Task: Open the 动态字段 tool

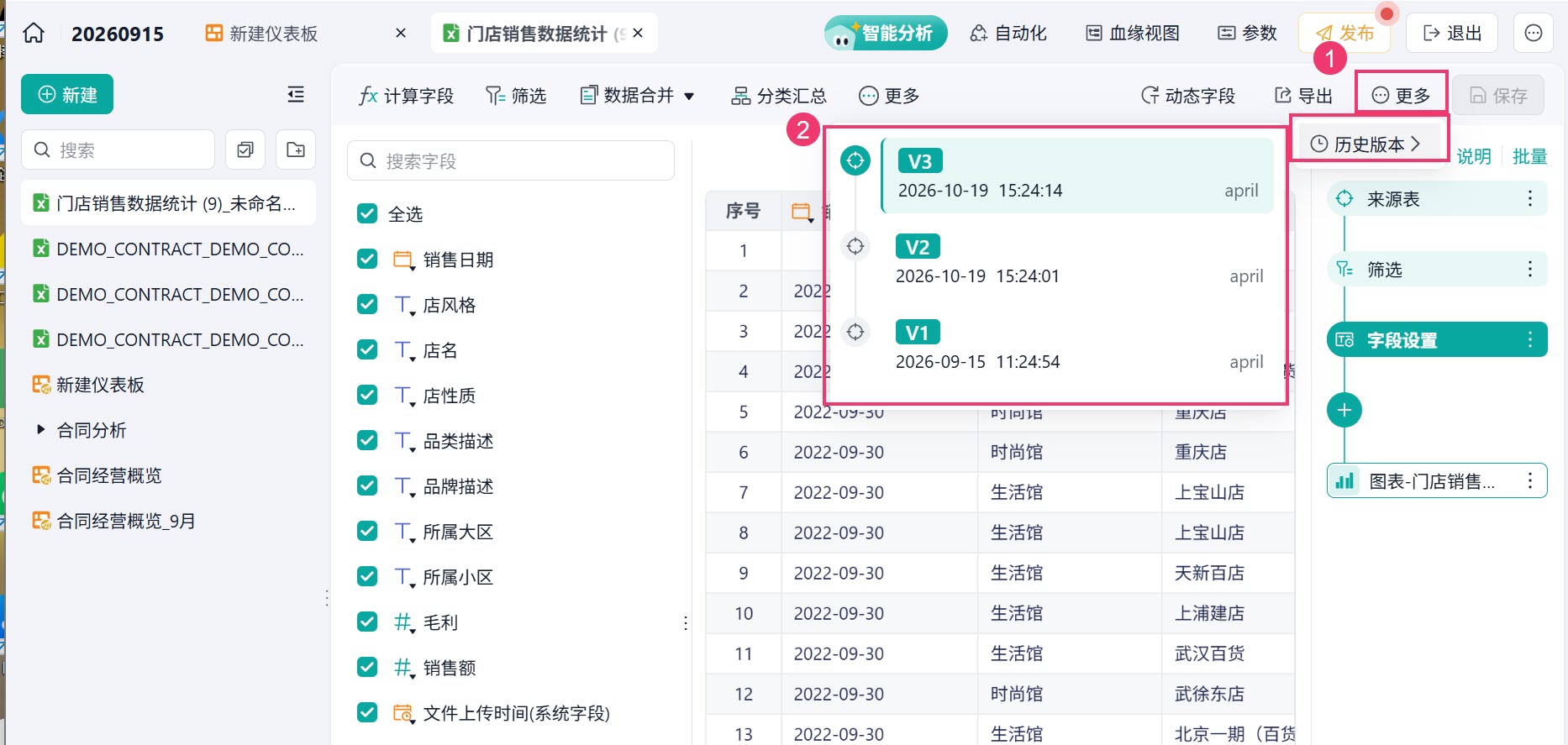Action: click(x=1187, y=95)
